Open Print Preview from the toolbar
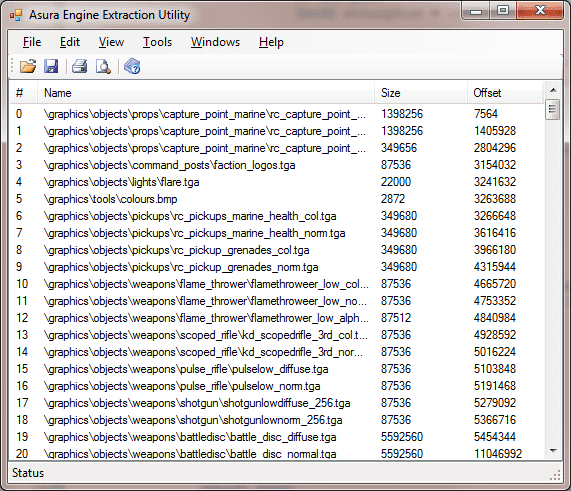The image size is (571, 491). [103, 66]
